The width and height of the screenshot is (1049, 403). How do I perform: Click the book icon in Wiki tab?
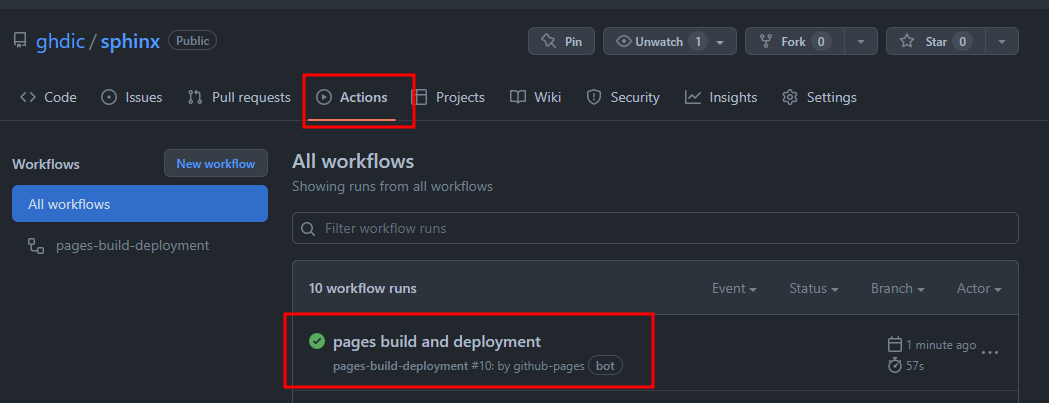pyautogui.click(x=518, y=98)
